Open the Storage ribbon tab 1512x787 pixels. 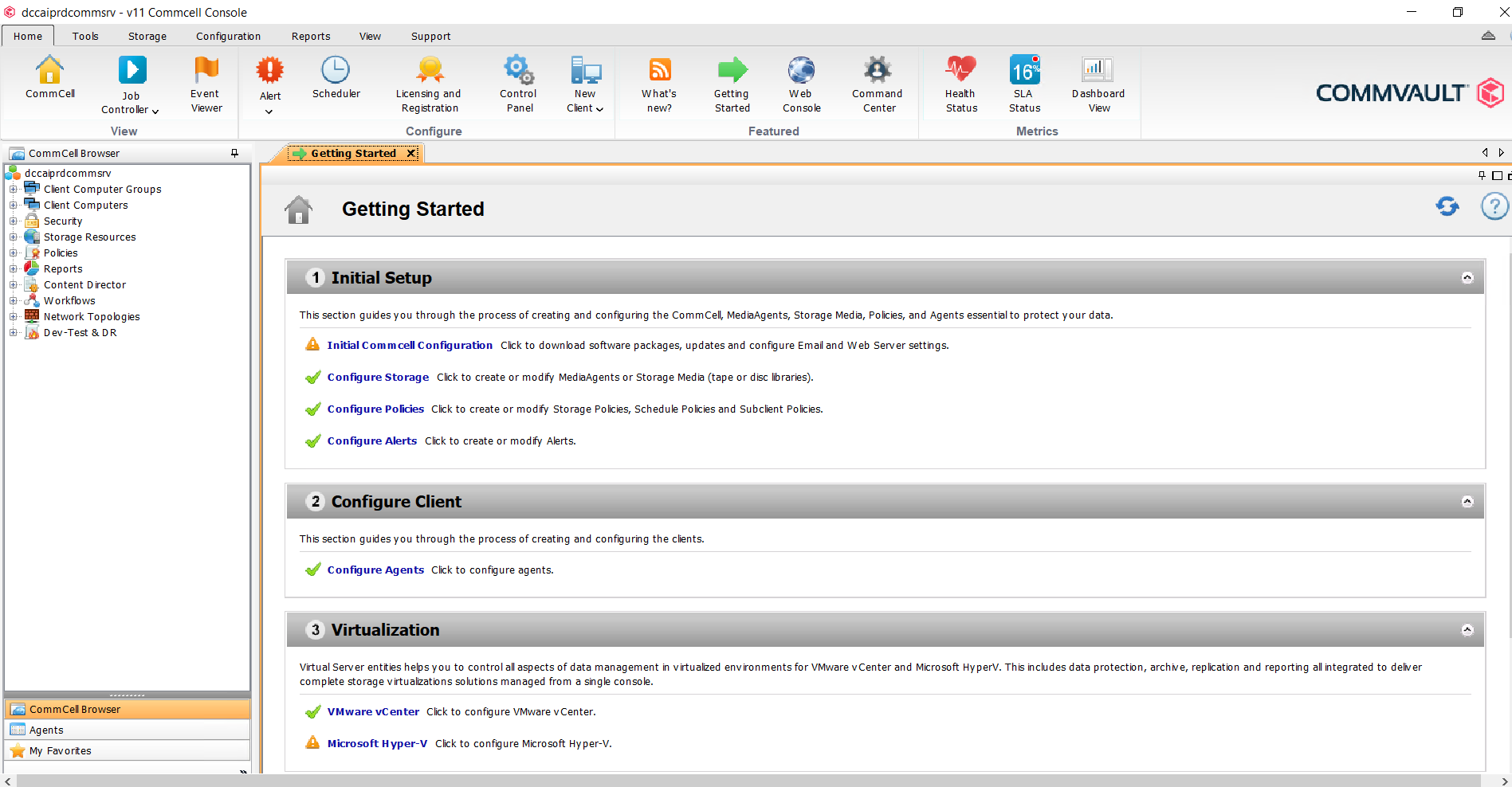(x=147, y=36)
